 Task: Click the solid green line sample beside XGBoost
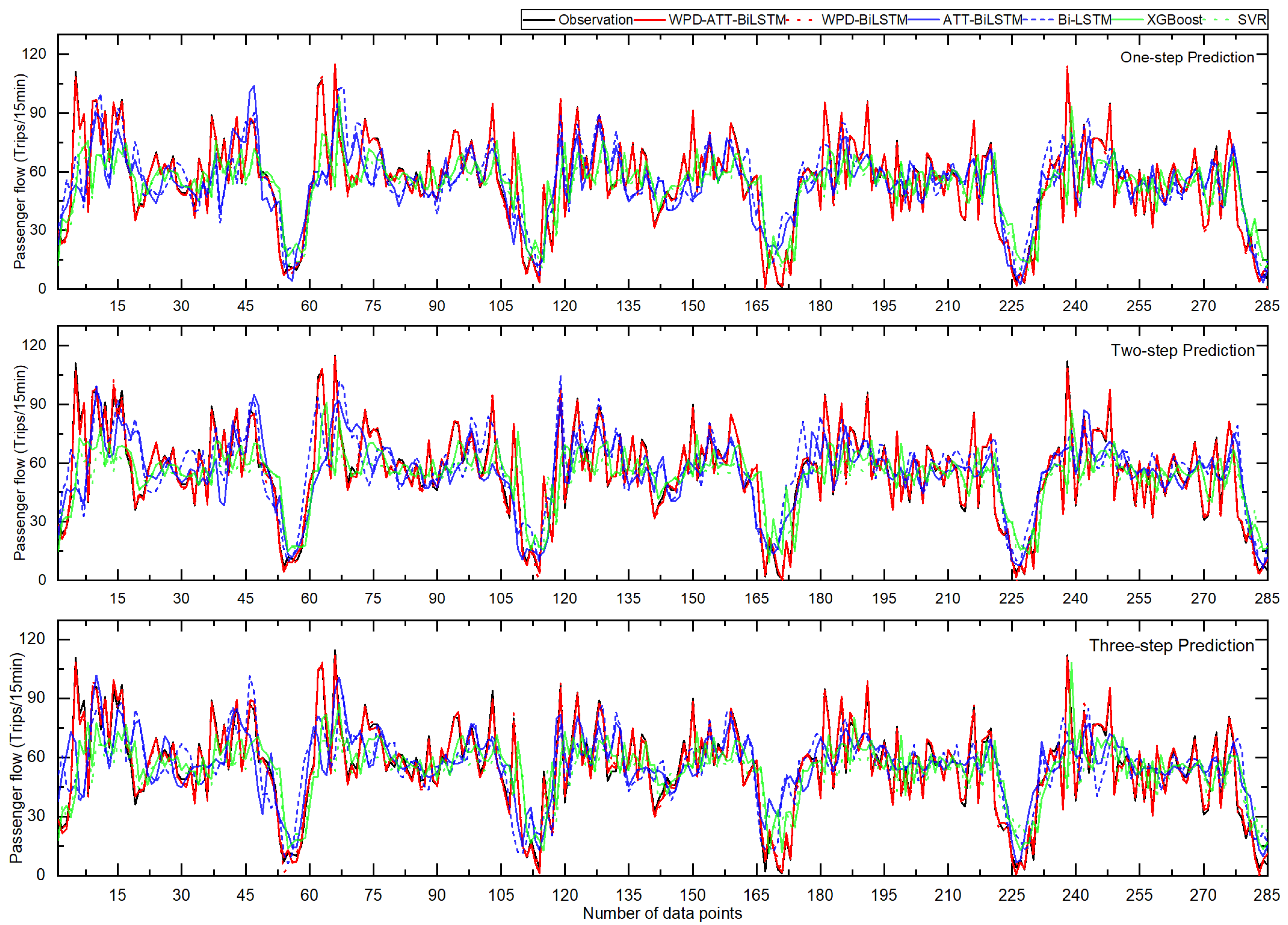(1128, 20)
